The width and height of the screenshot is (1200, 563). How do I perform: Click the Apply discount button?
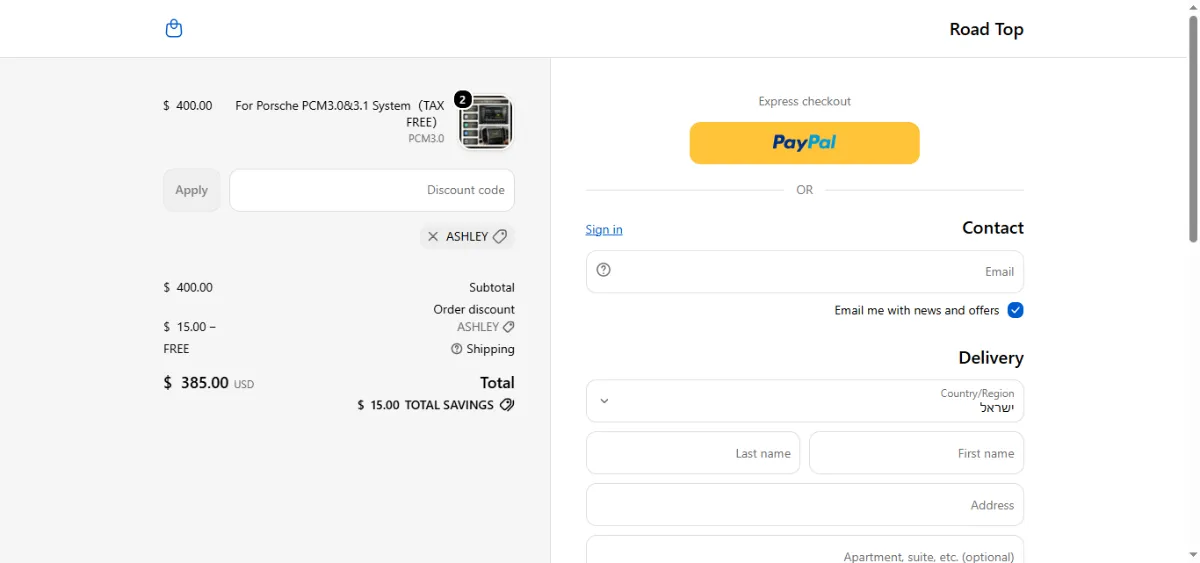point(192,190)
